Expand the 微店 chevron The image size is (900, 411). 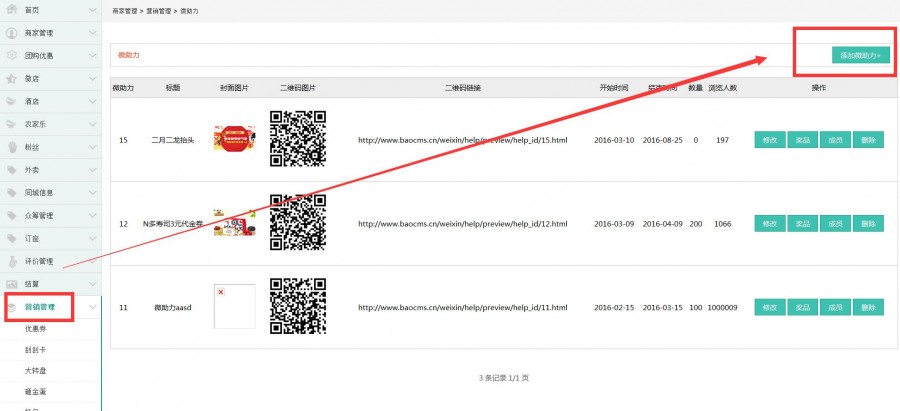[x=93, y=79]
